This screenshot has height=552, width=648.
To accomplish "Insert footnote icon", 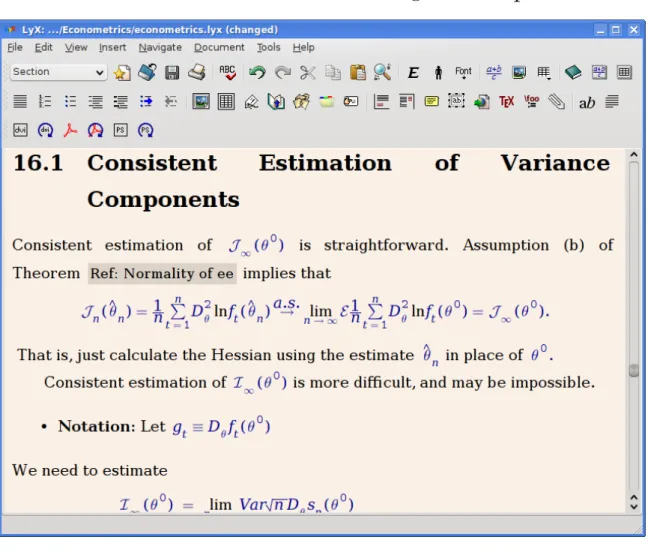I will (381, 102).
